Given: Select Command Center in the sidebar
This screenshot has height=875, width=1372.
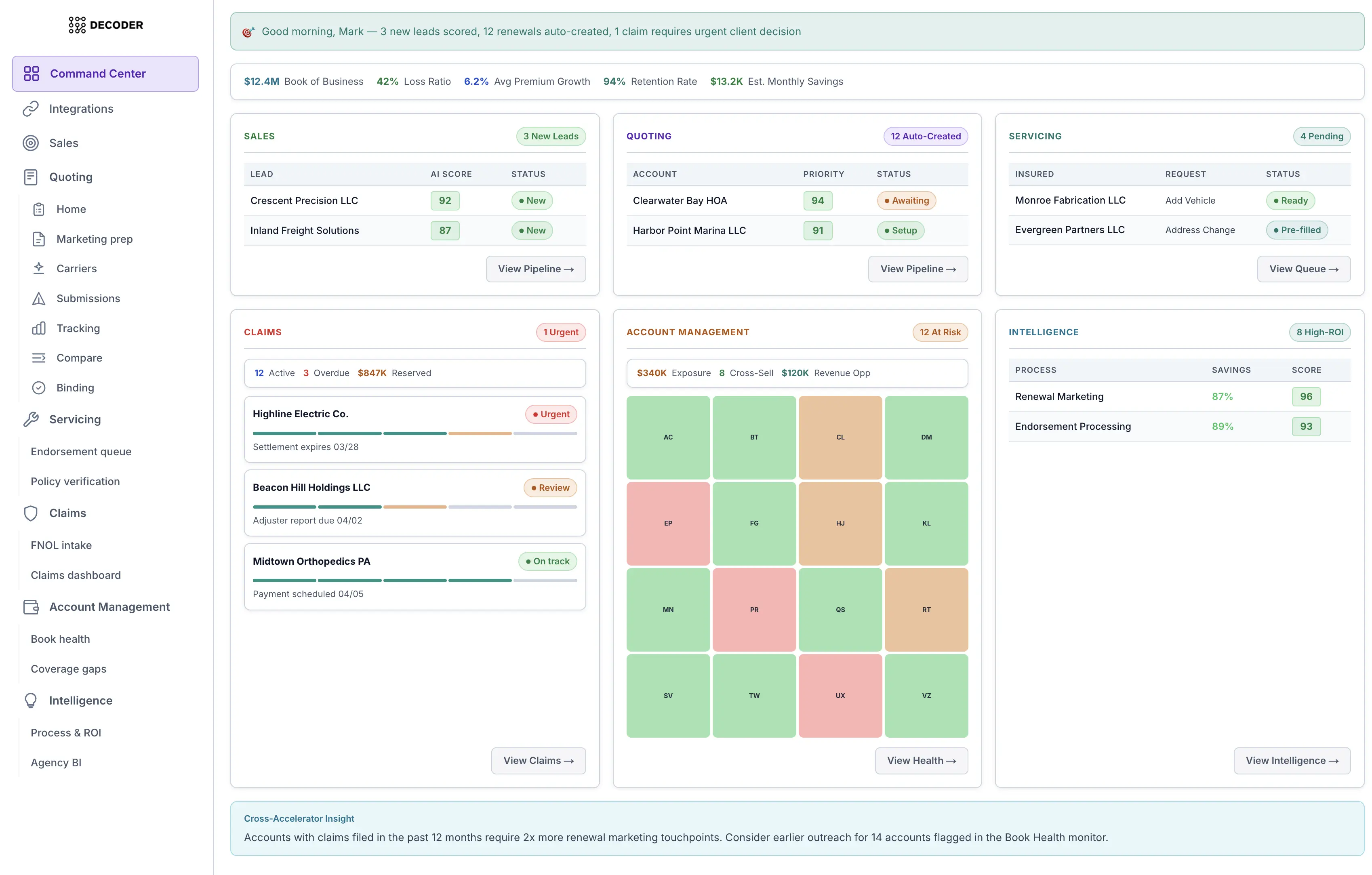Looking at the screenshot, I should (98, 74).
